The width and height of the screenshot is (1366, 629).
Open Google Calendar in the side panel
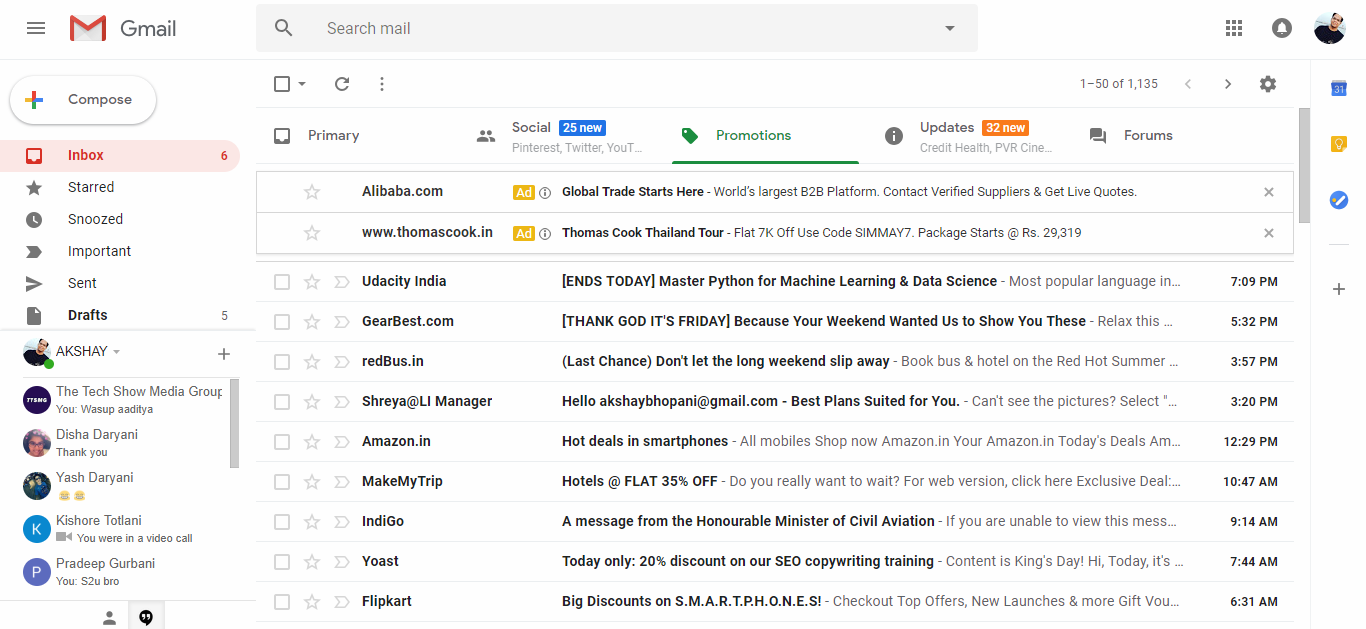coord(1339,89)
